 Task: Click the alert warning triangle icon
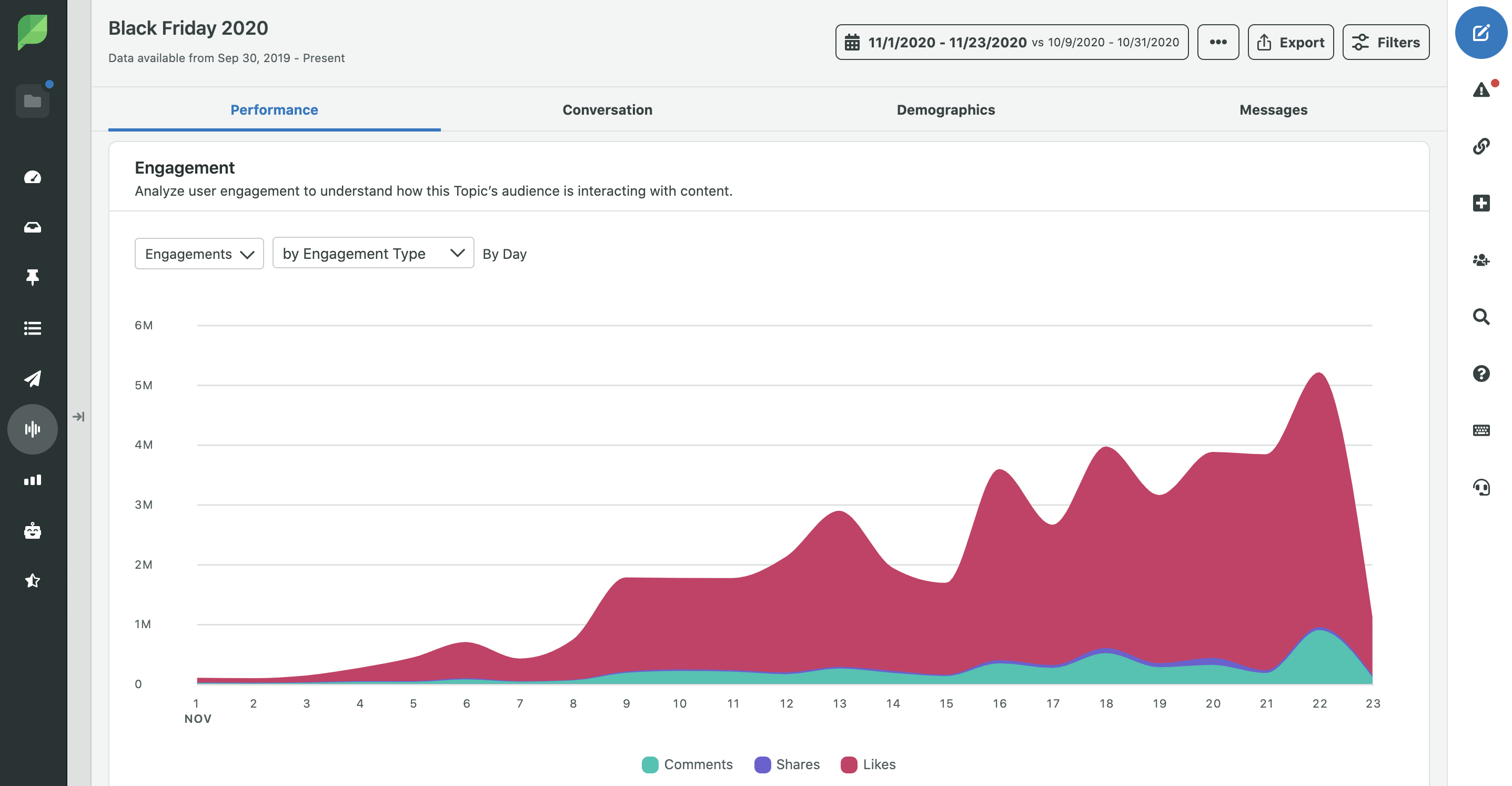click(1481, 90)
